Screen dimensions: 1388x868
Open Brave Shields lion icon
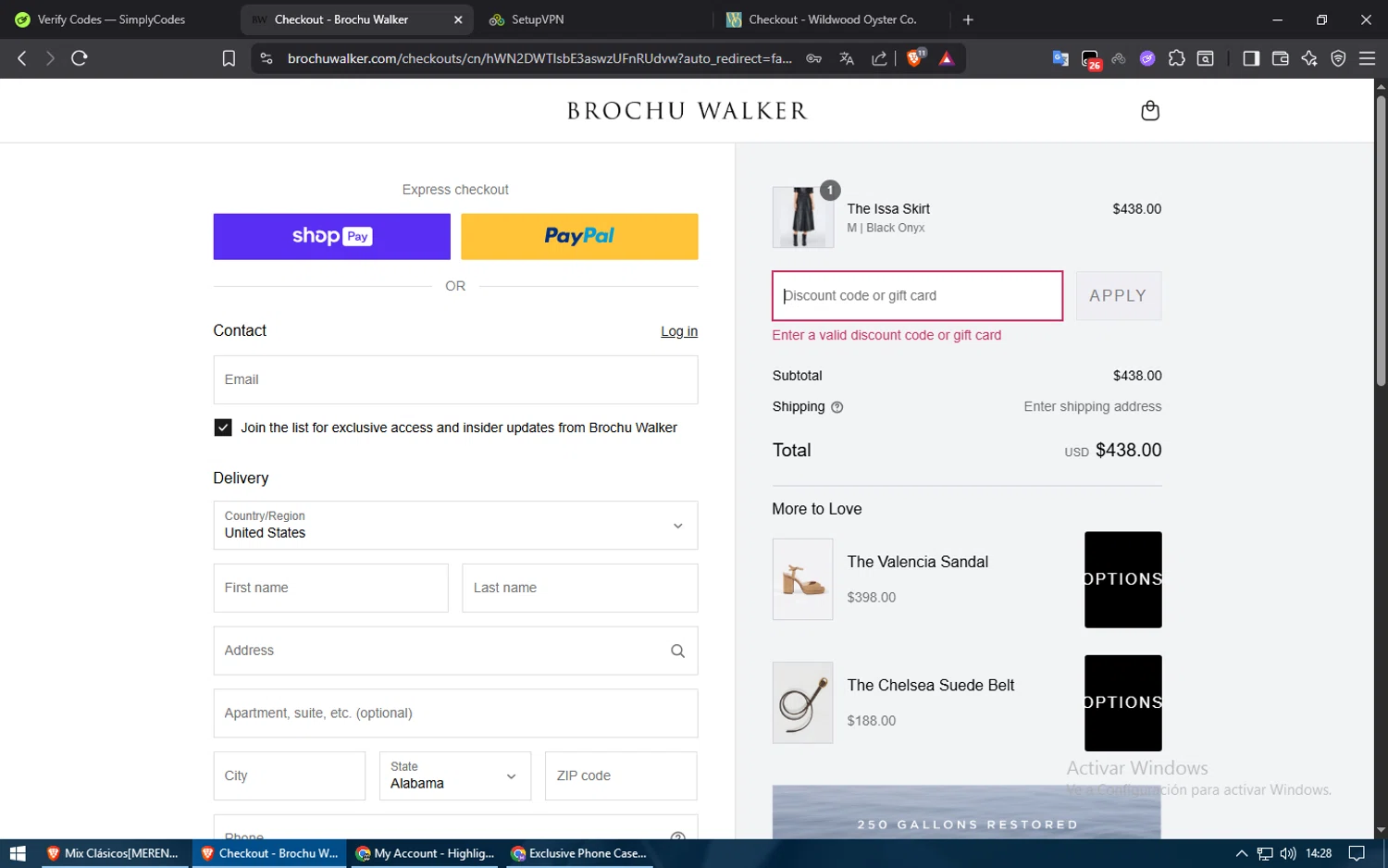coord(915,58)
